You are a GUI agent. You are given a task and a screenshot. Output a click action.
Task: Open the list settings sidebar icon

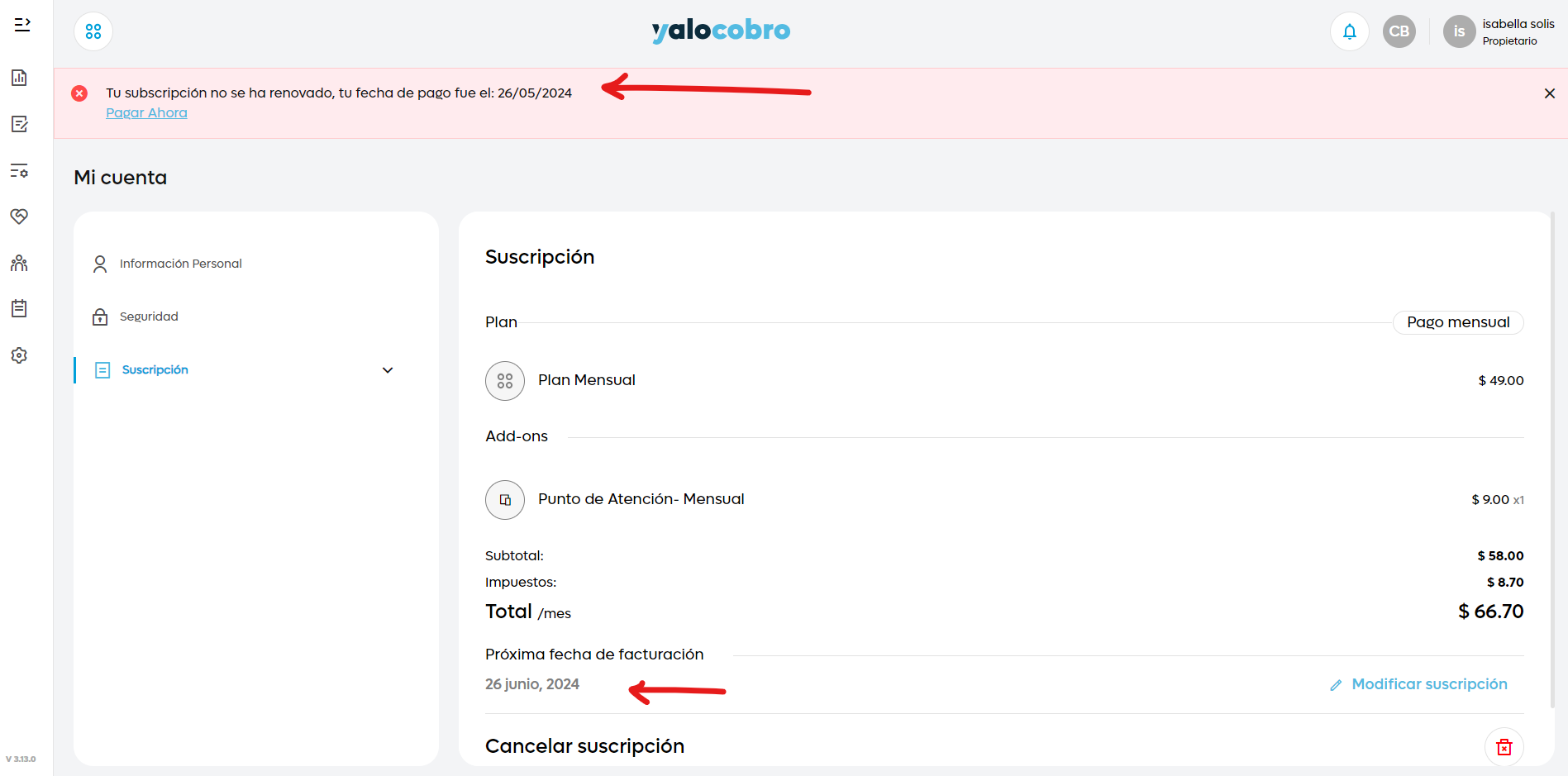click(x=19, y=171)
